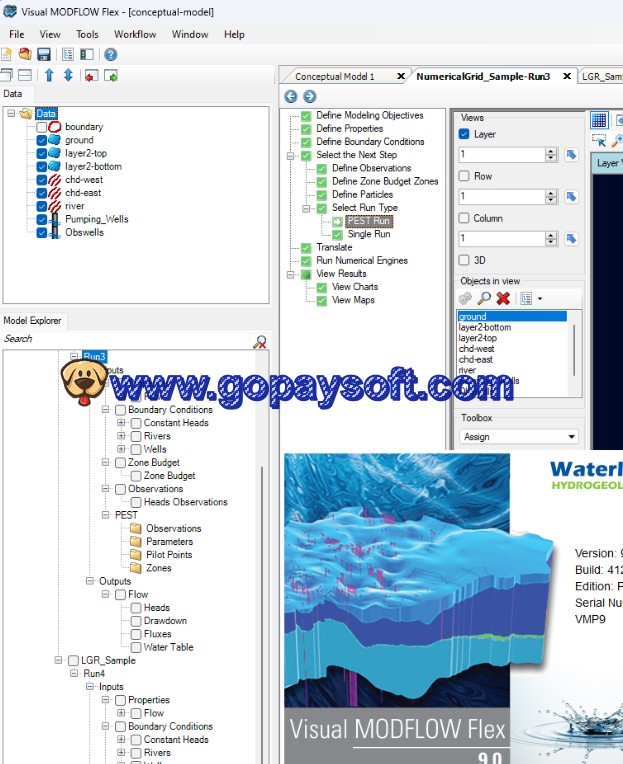Open the Workflow menu
623x764 pixels.
click(x=135, y=34)
